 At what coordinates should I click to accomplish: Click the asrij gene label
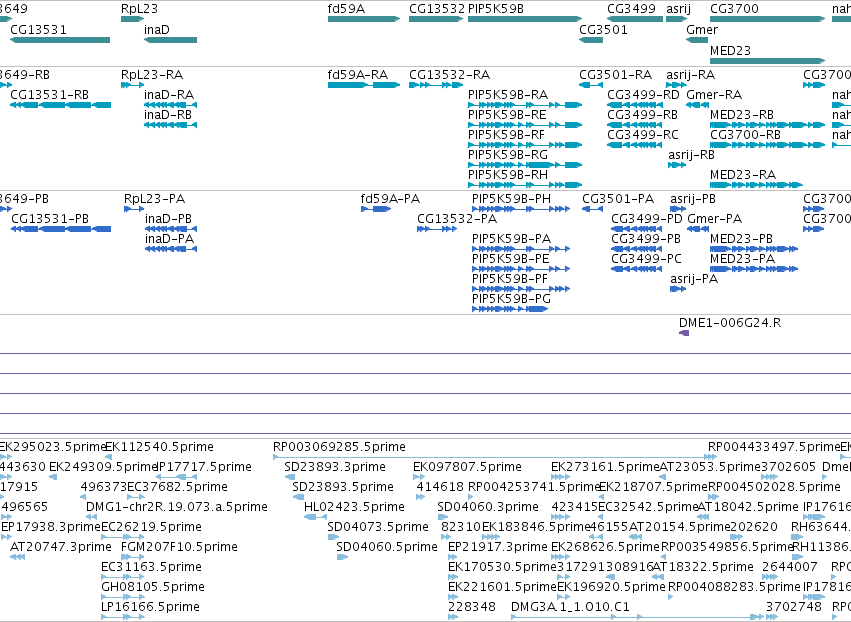coord(678,9)
